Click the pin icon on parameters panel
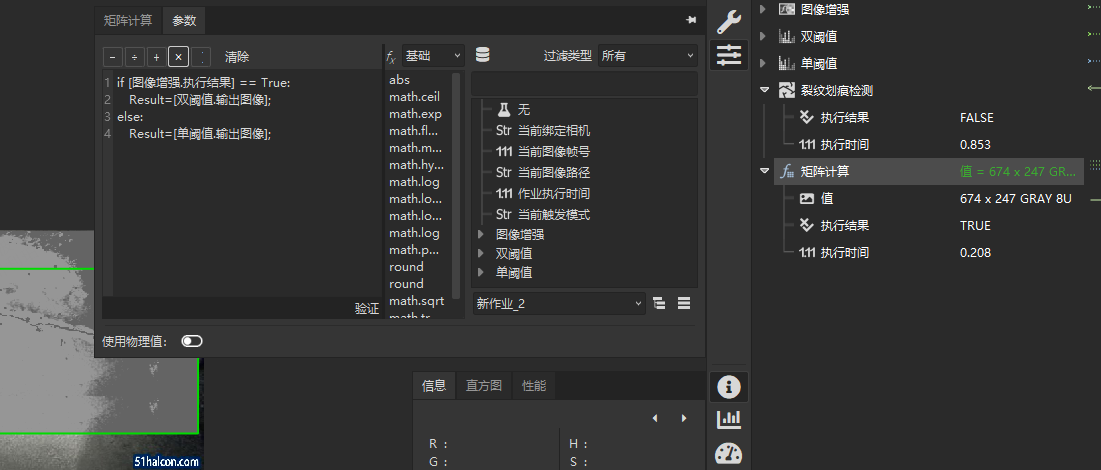1101x470 pixels. [690, 20]
